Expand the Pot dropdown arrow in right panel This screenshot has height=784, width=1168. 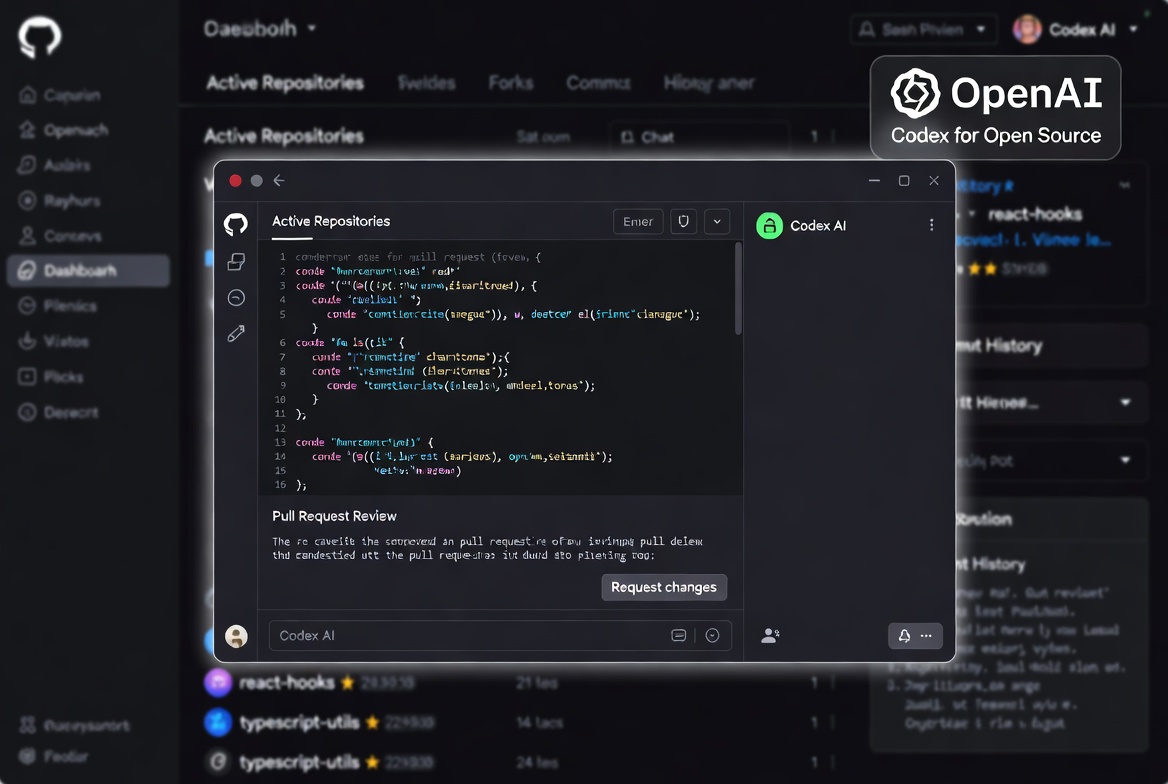point(1125,460)
